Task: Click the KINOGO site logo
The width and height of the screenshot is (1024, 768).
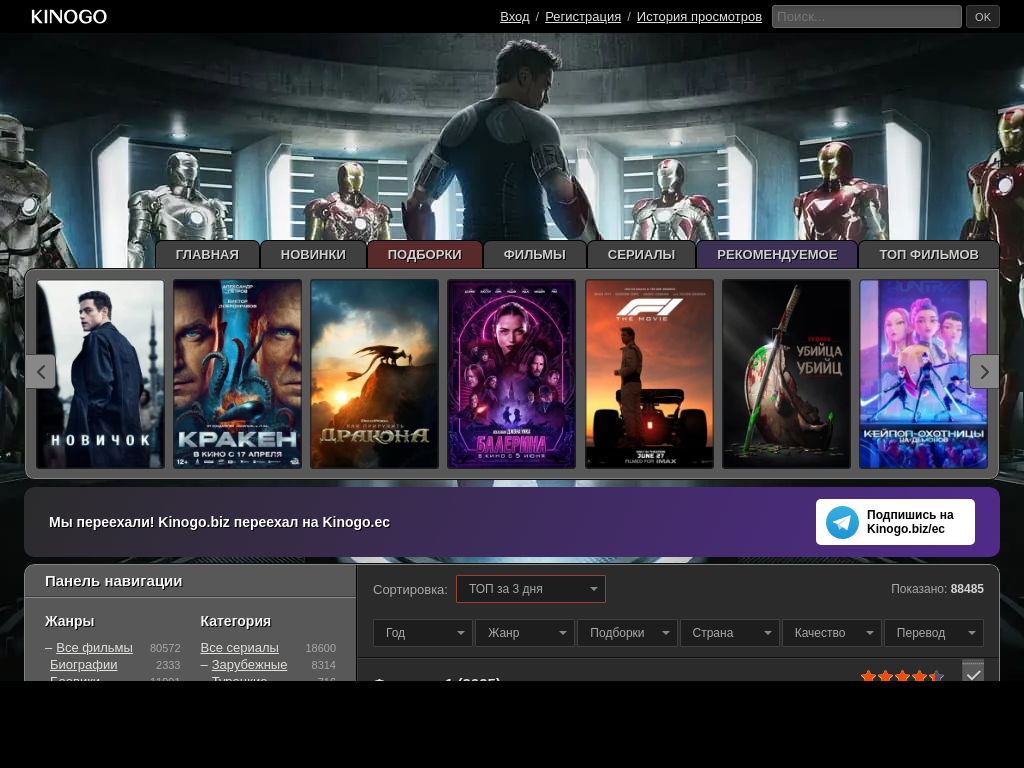Action: click(x=69, y=16)
